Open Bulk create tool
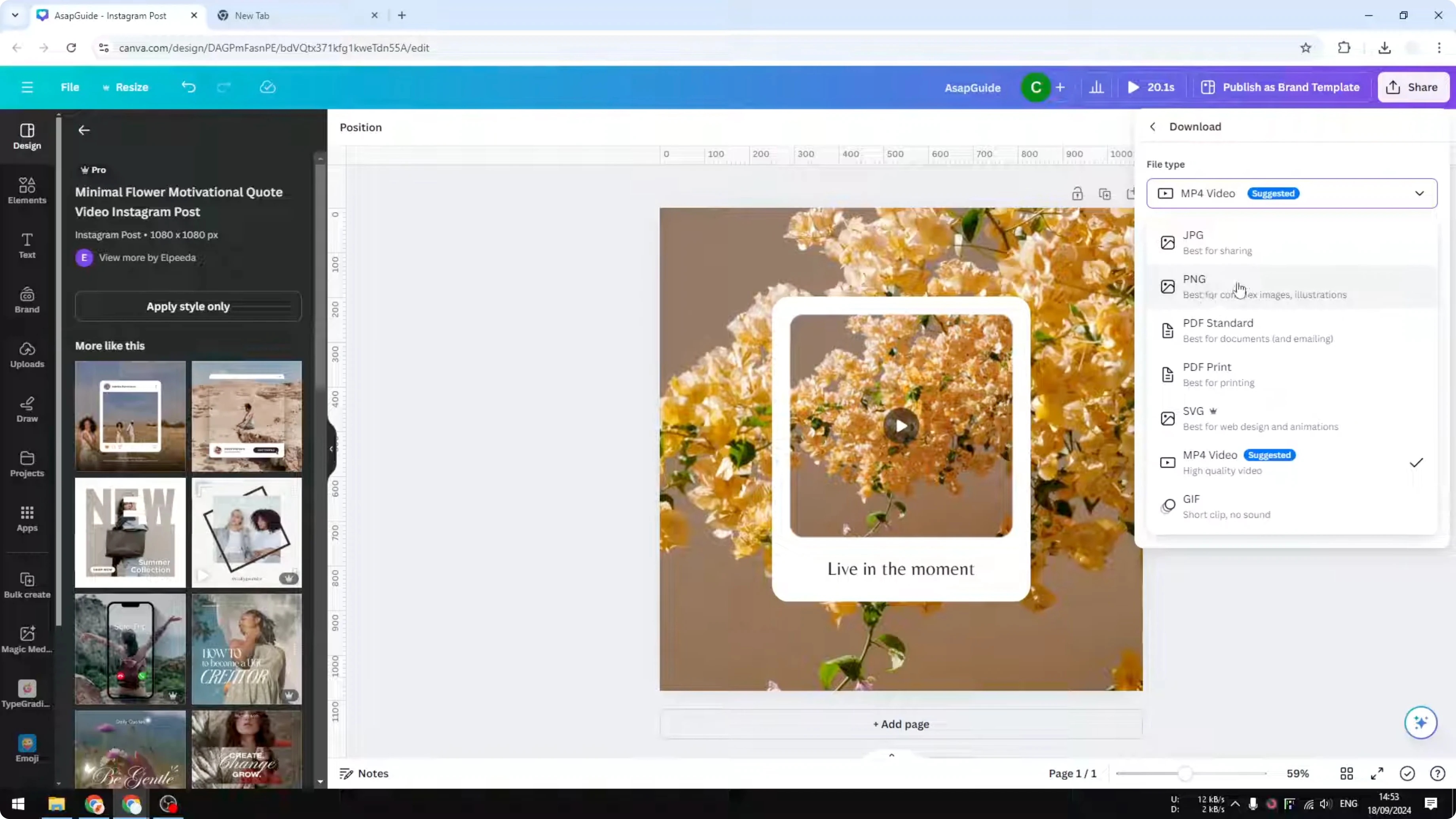This screenshot has height=819, width=1456. click(x=27, y=586)
